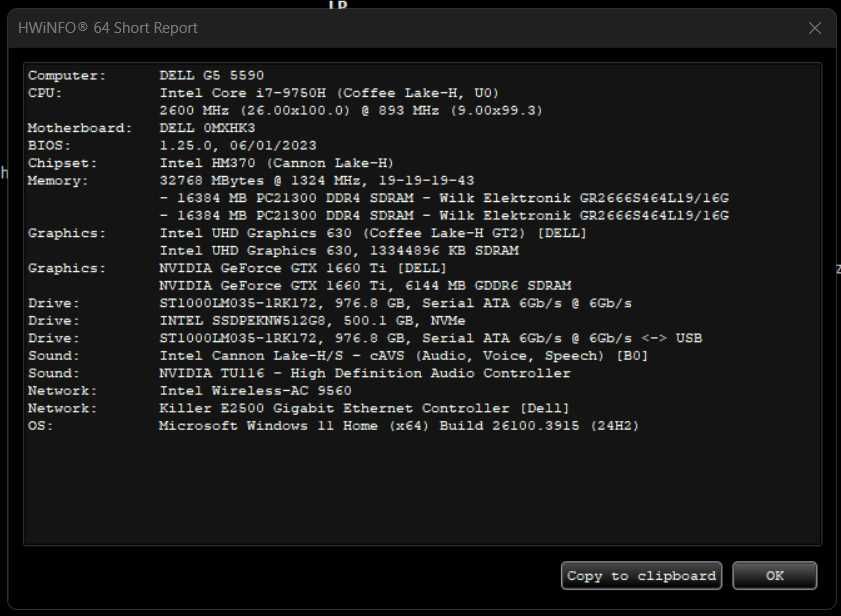This screenshot has width=841, height=616.
Task: Select NVIDIA GeForce GTX 1660 Ti [DELL] line
Action: pyautogui.click(x=303, y=268)
